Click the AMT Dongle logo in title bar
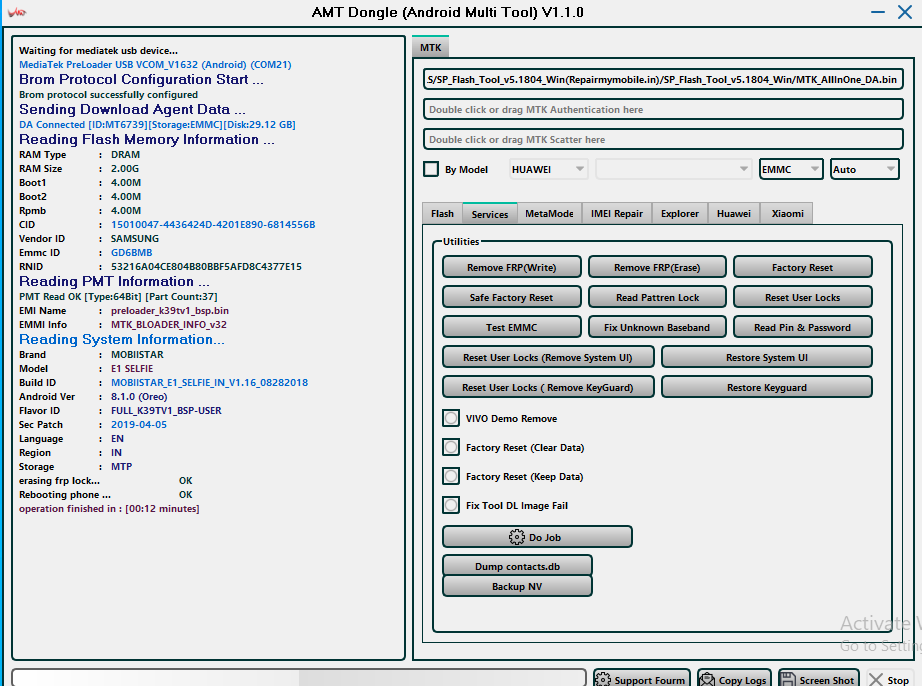 (17, 13)
